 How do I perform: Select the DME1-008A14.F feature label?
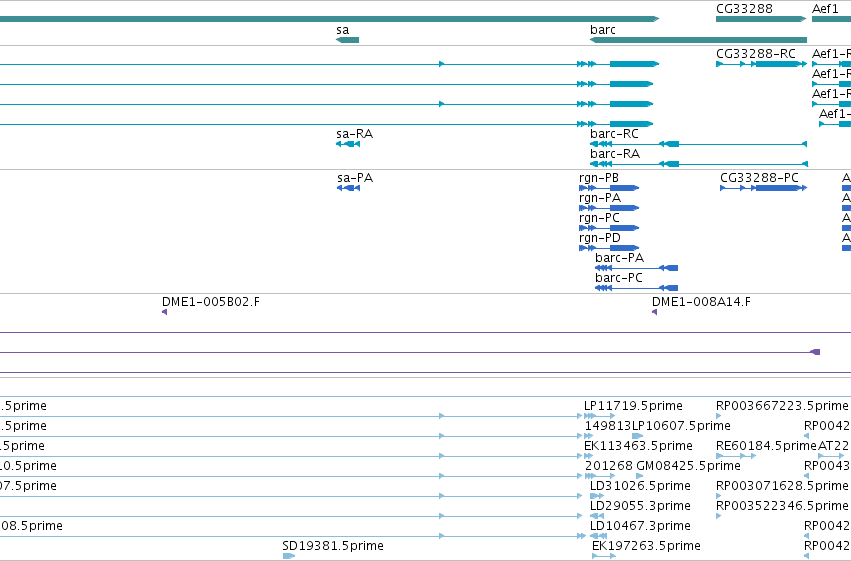(x=701, y=302)
